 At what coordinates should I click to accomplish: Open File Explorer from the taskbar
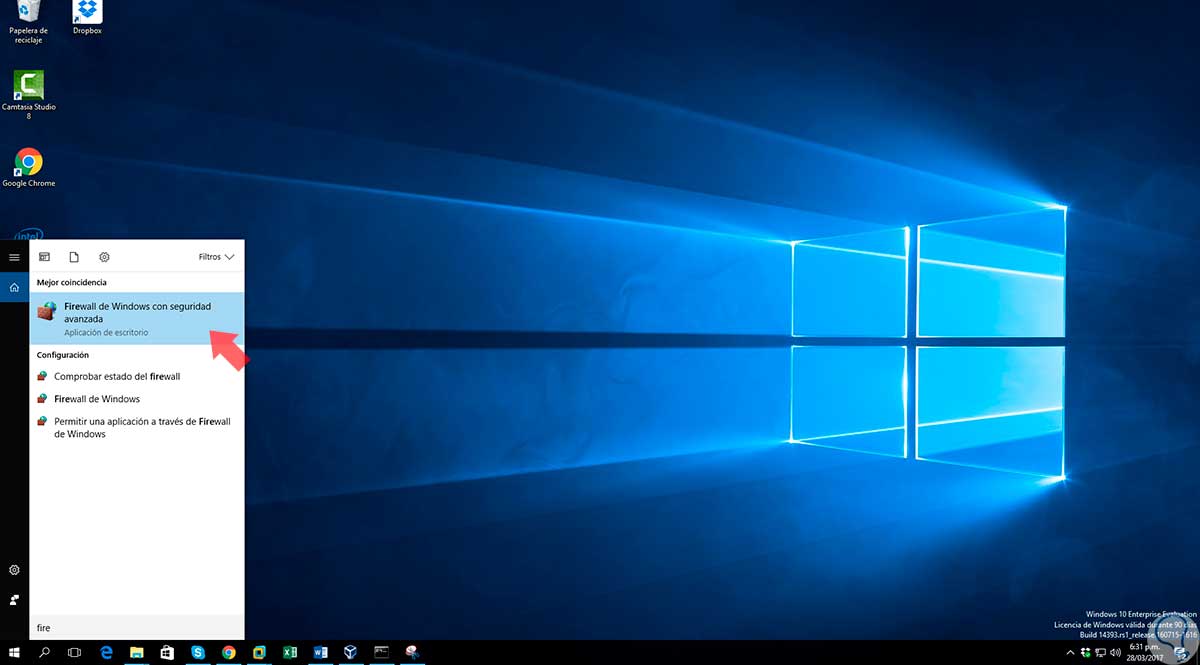[x=137, y=652]
